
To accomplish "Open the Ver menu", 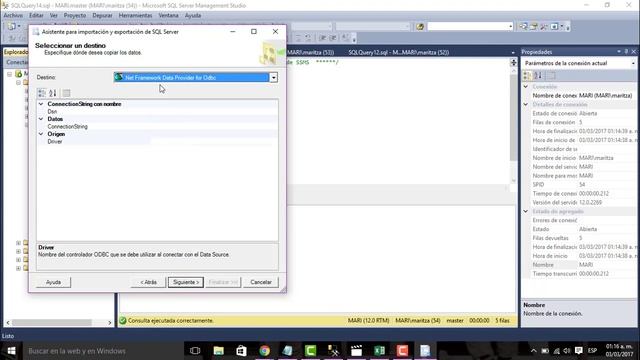I will tap(53, 16).
